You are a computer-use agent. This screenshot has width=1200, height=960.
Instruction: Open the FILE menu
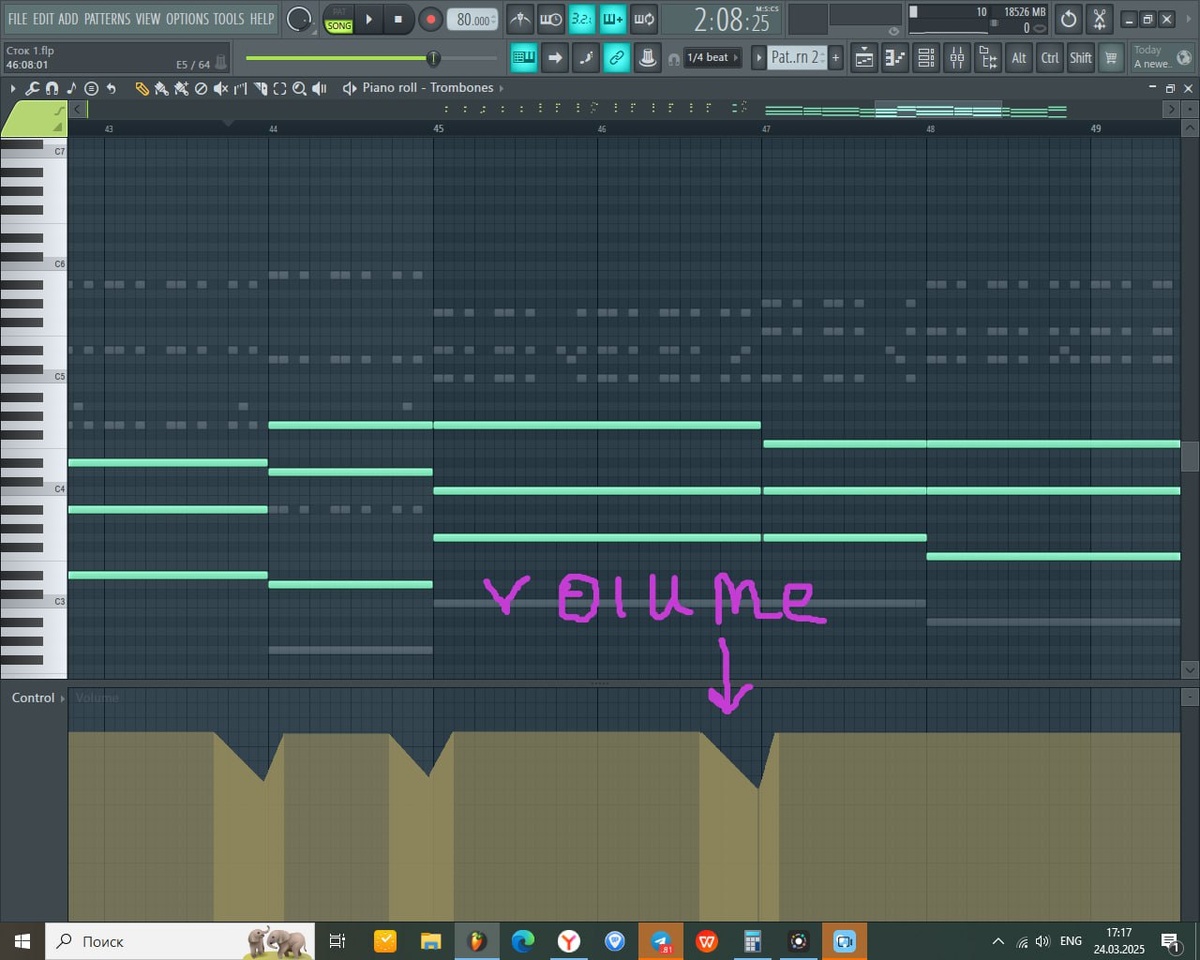coord(18,19)
